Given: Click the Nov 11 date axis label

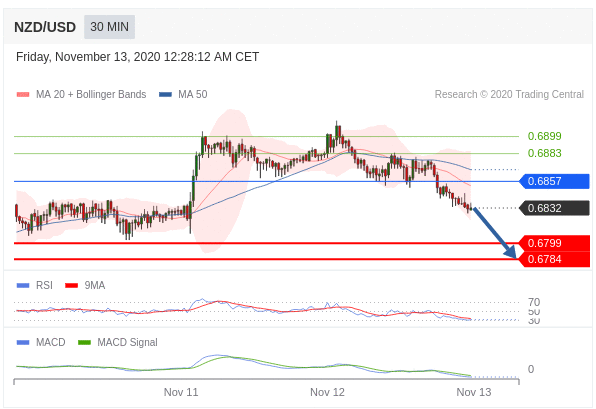Looking at the screenshot, I should point(181,392).
